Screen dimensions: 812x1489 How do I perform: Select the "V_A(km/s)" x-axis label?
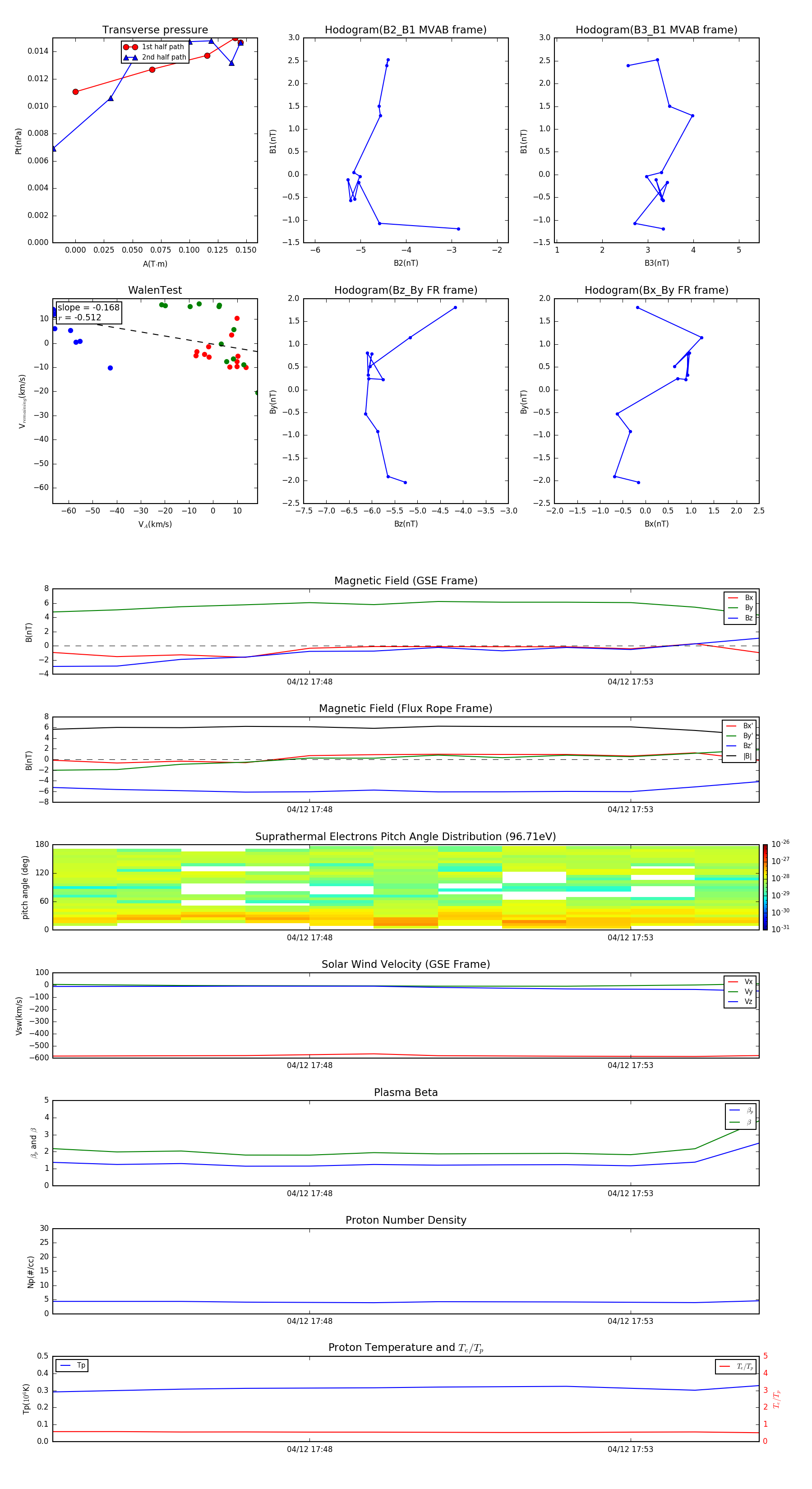tap(155, 524)
